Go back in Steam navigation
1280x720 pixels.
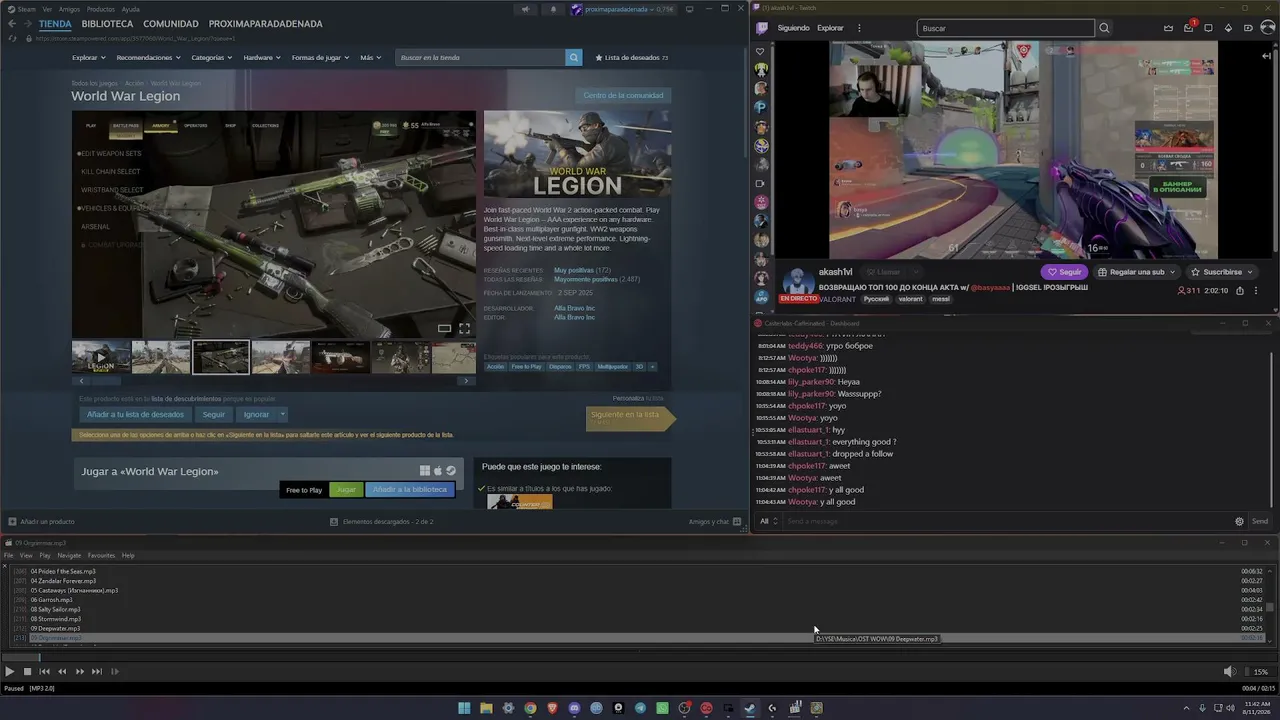(x=11, y=24)
